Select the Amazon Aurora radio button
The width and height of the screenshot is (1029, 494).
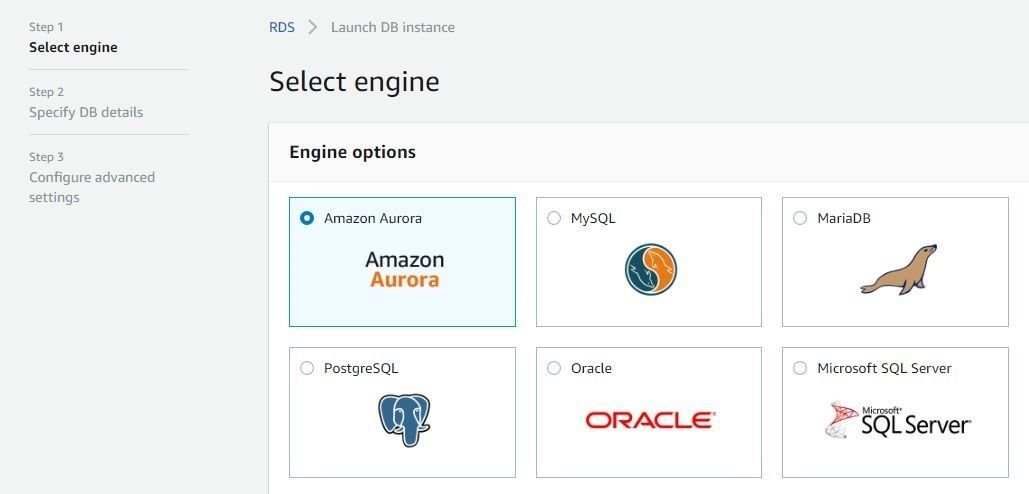point(306,218)
